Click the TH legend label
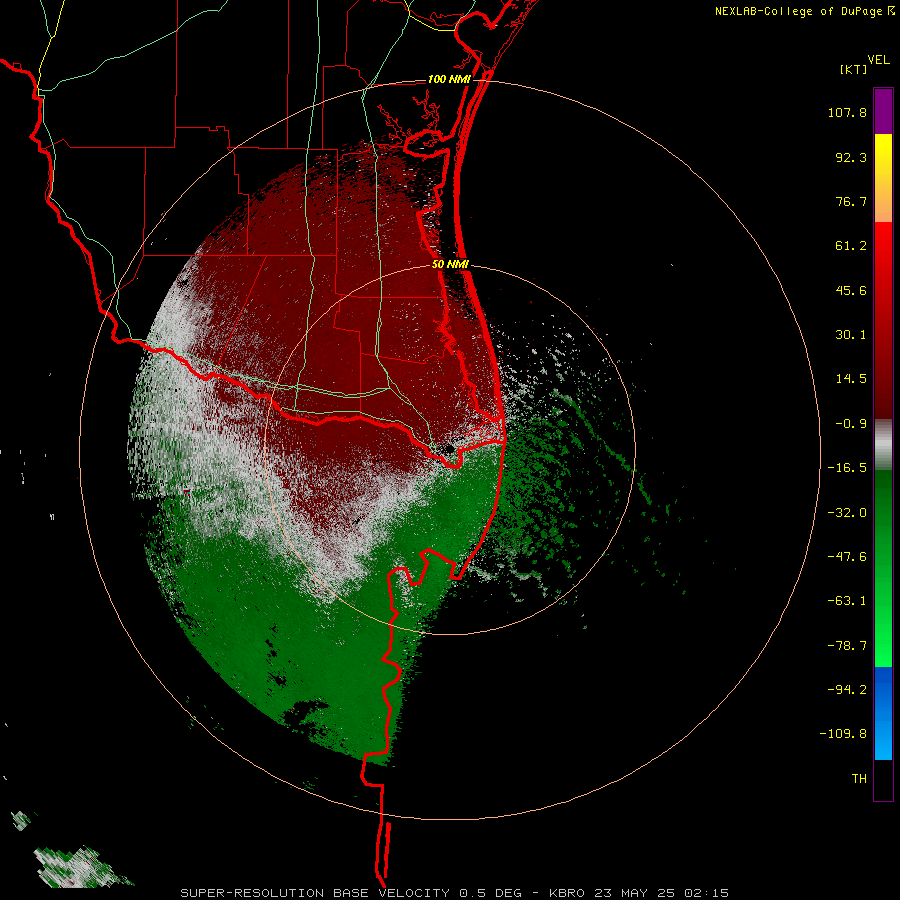The image size is (900, 900). point(859,779)
